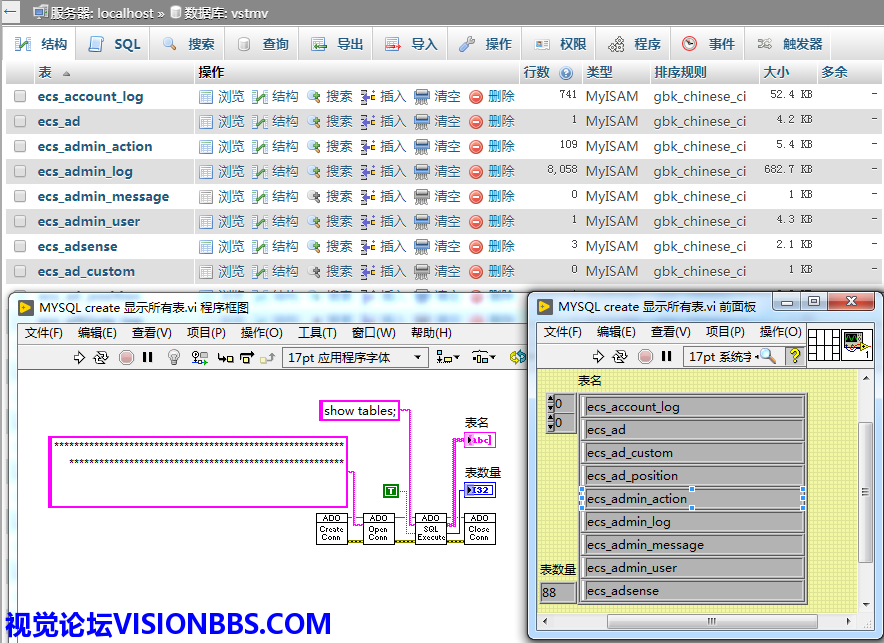Click the VI connector pane grid icon
Image resolution: width=884 pixels, height=643 pixels.
pyautogui.click(x=823, y=346)
